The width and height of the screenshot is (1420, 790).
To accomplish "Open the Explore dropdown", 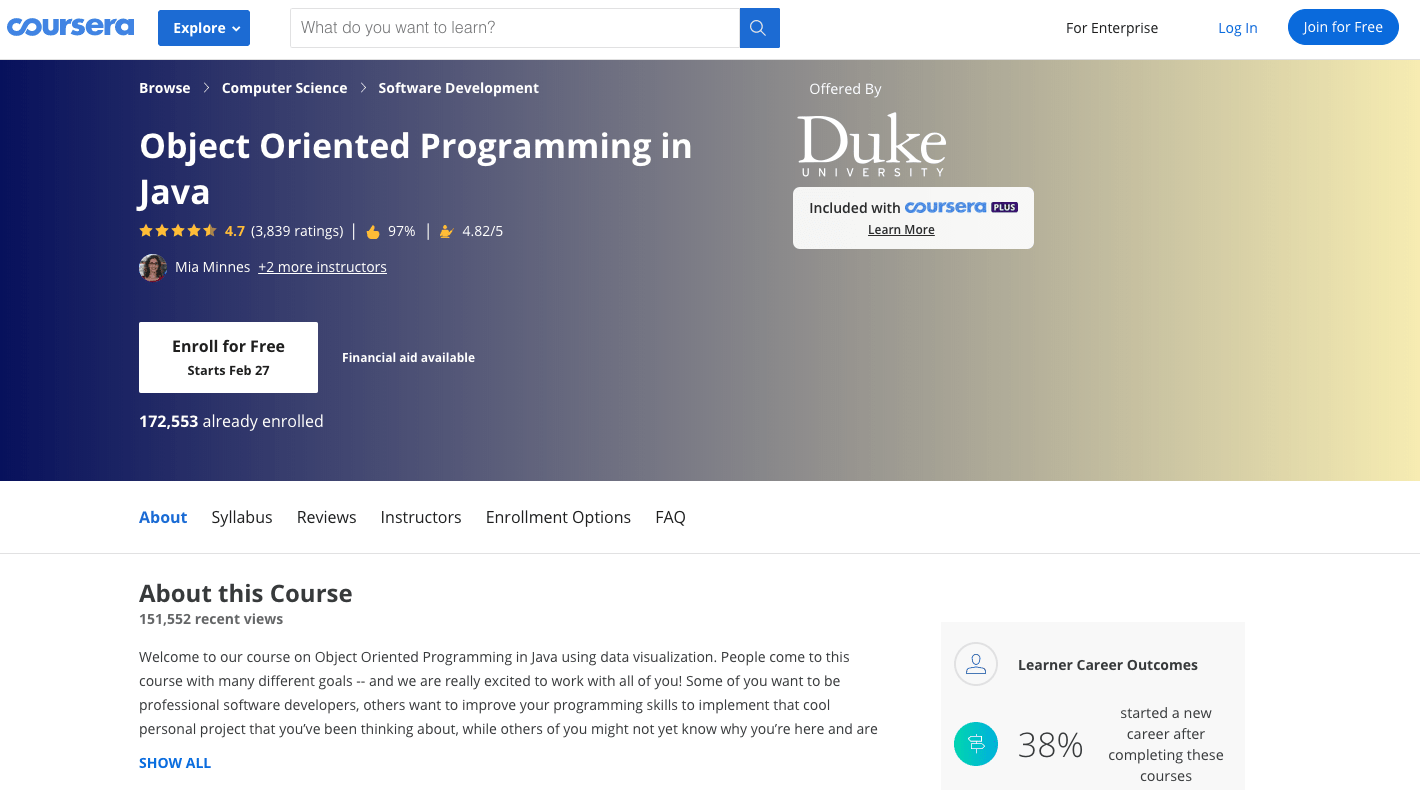I will click(203, 27).
